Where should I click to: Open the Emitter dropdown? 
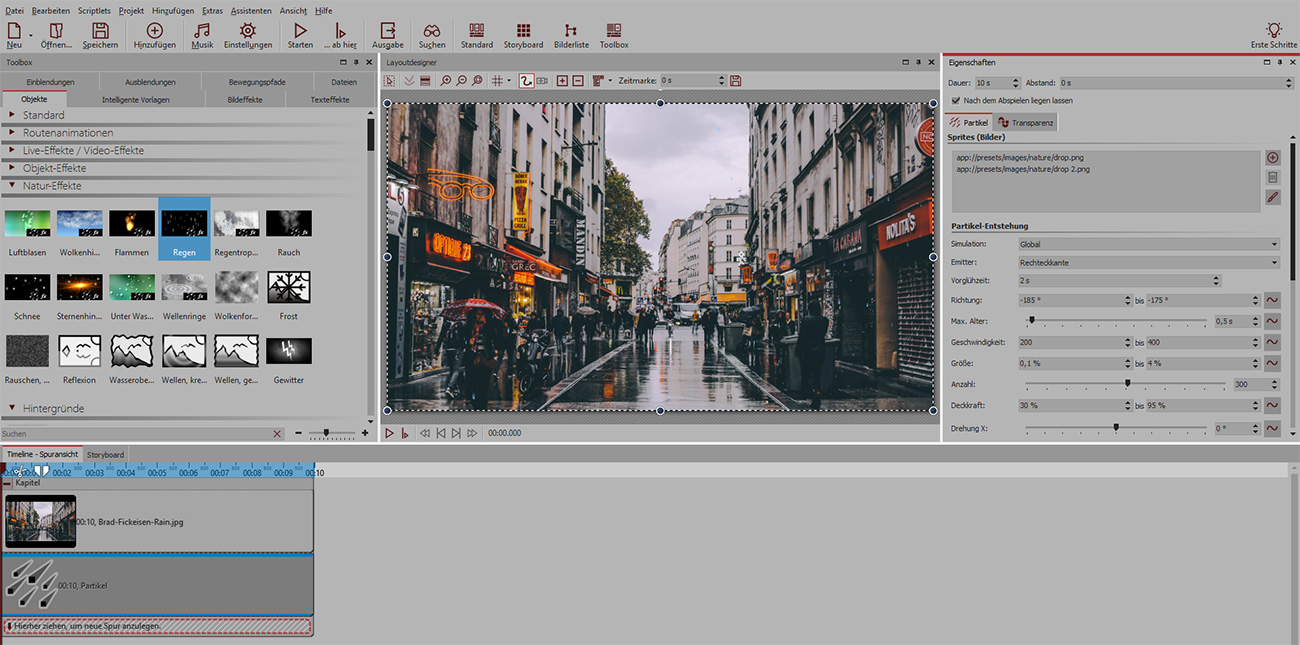point(1147,263)
